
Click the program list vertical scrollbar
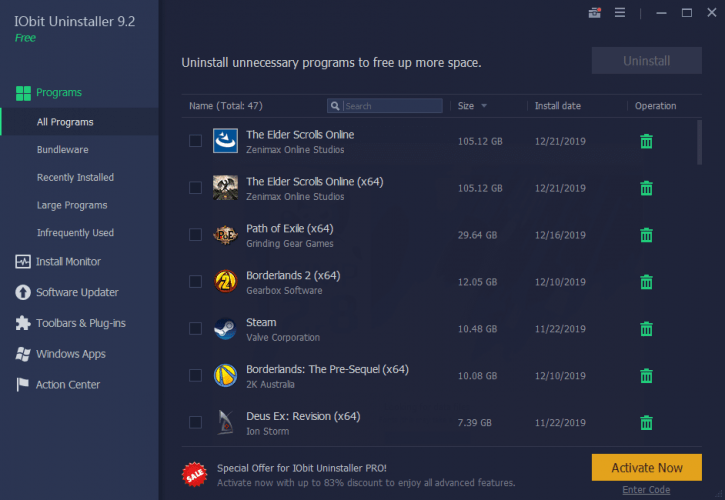coord(699,142)
